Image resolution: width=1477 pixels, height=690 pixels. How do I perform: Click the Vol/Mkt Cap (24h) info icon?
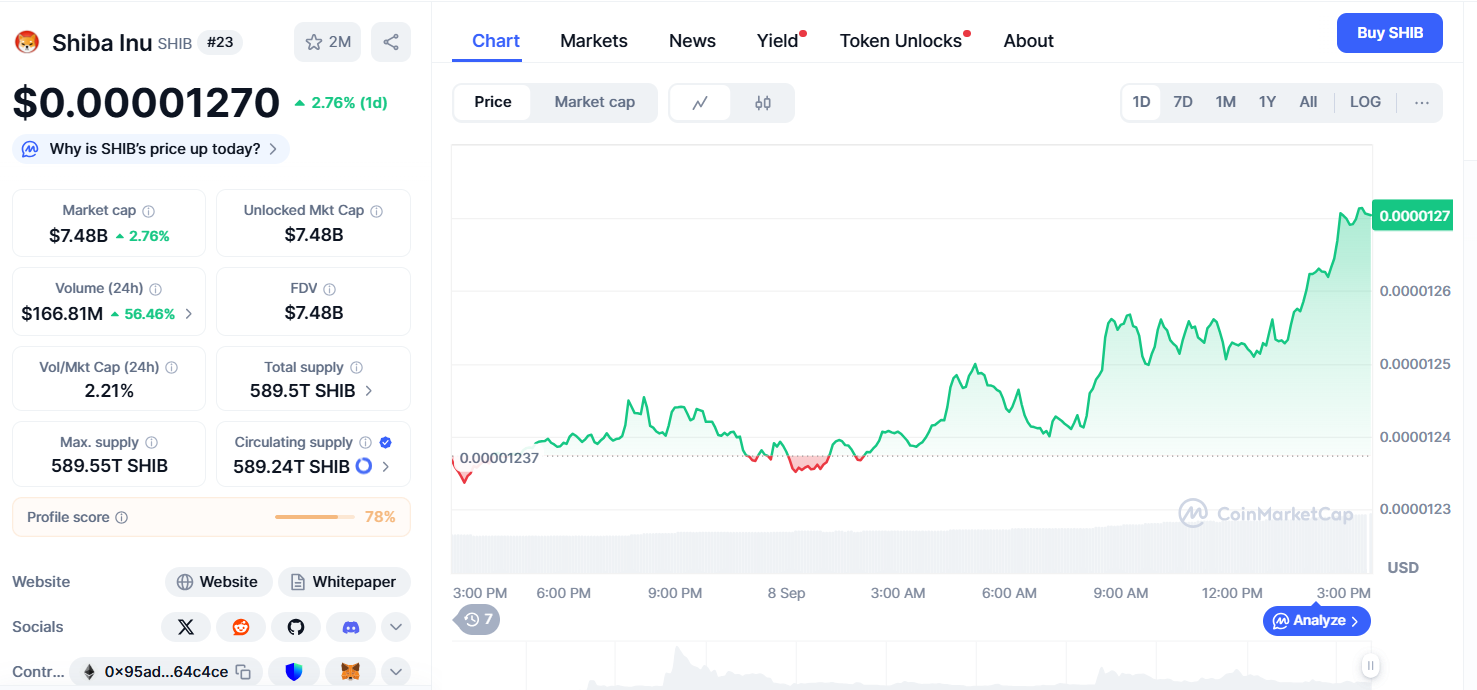coord(171,368)
